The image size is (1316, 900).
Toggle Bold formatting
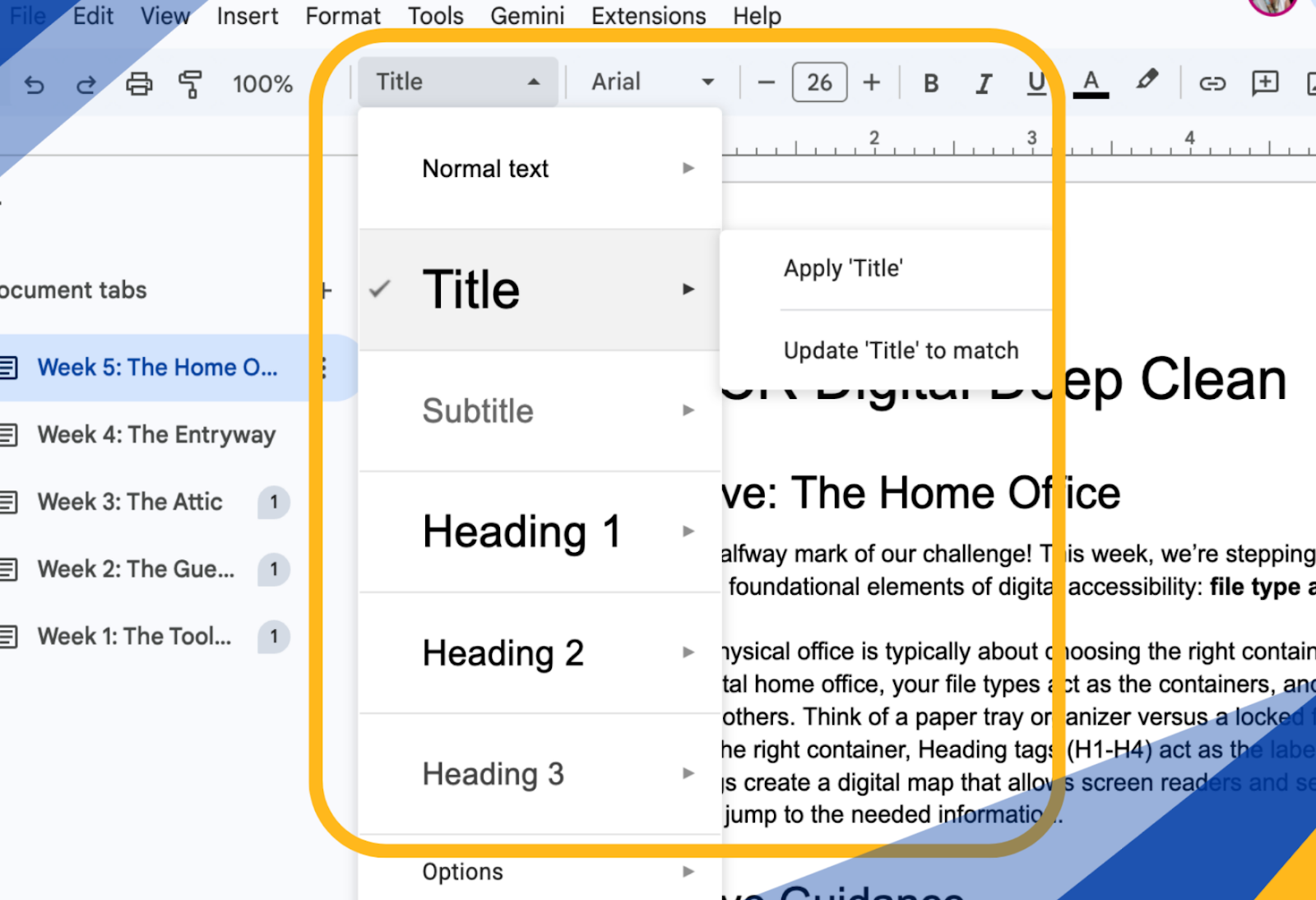[x=931, y=83]
